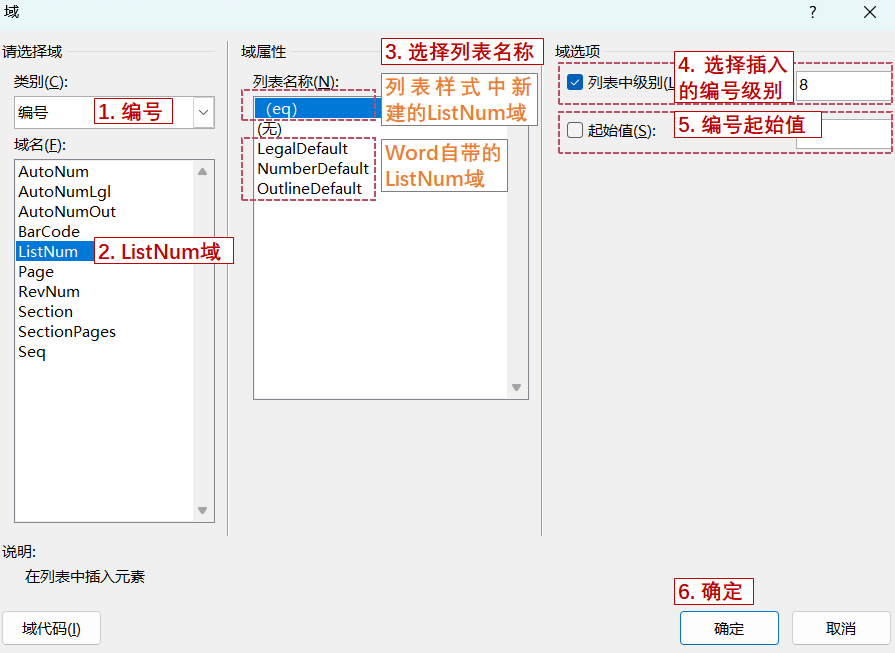Viewport: 895px width, 653px height.
Task: Uncheck the 列表中级别 checkbox
Action: tap(573, 83)
